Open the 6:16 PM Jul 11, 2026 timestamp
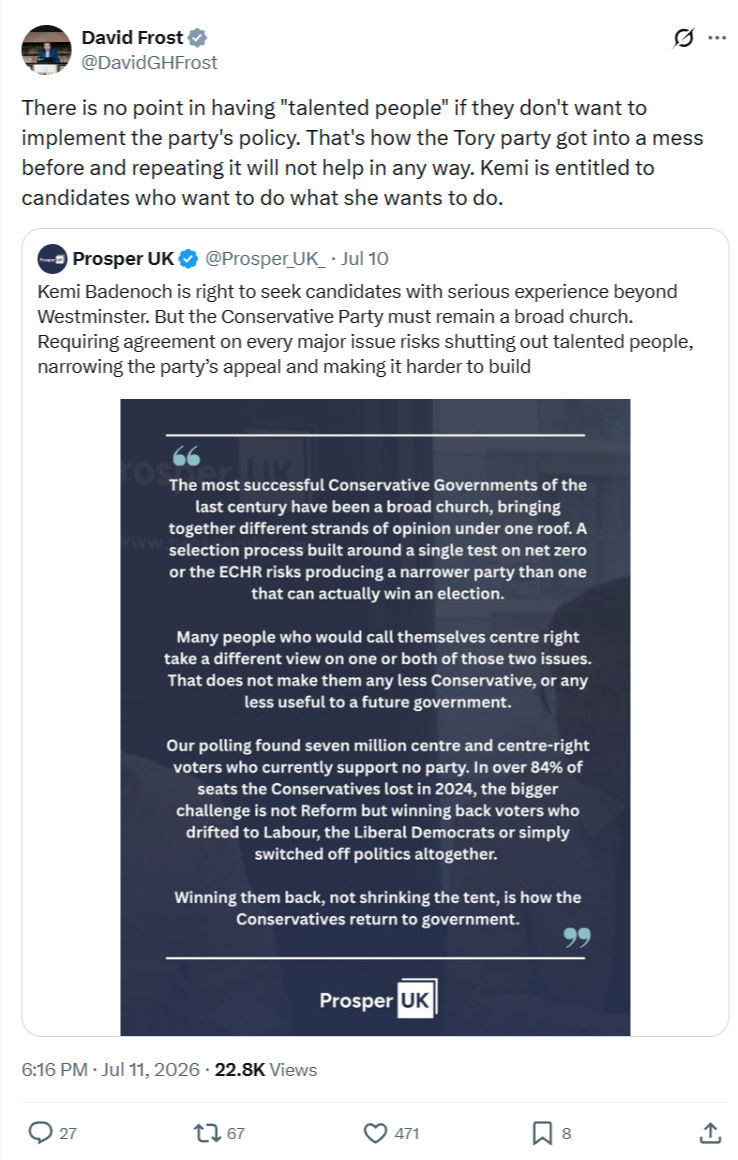The height and width of the screenshot is (1160, 738). pos(110,1069)
